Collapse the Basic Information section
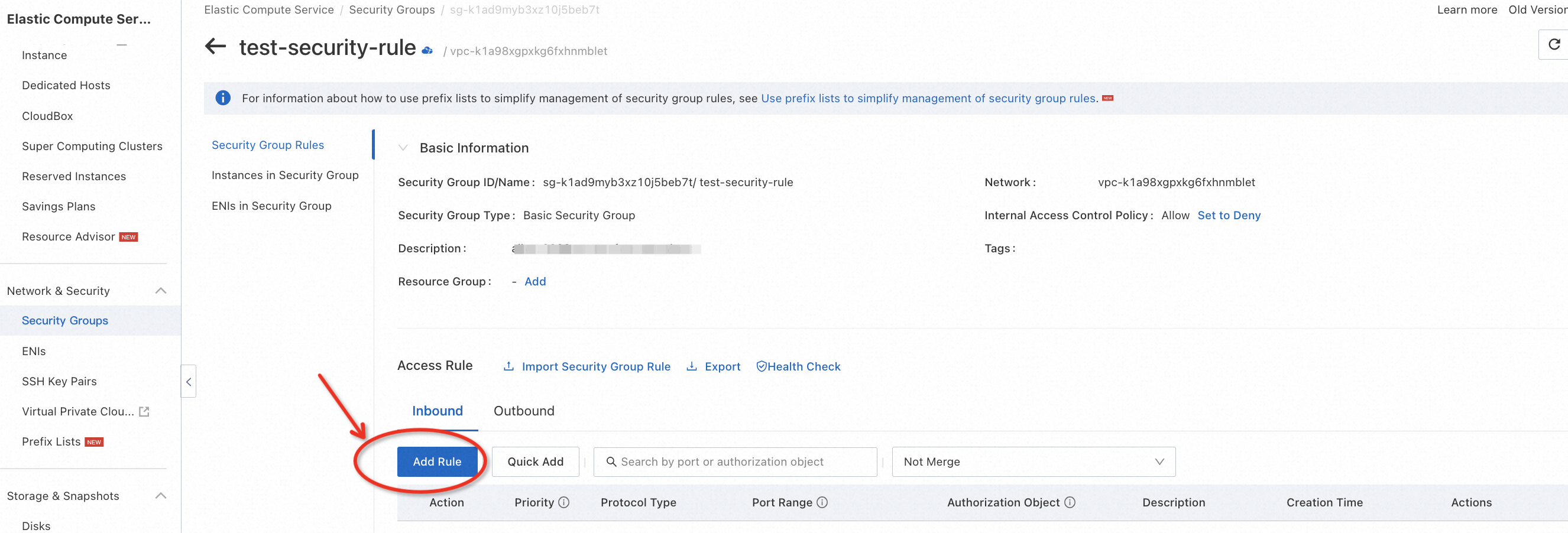Image resolution: width=1568 pixels, height=533 pixels. (403, 148)
